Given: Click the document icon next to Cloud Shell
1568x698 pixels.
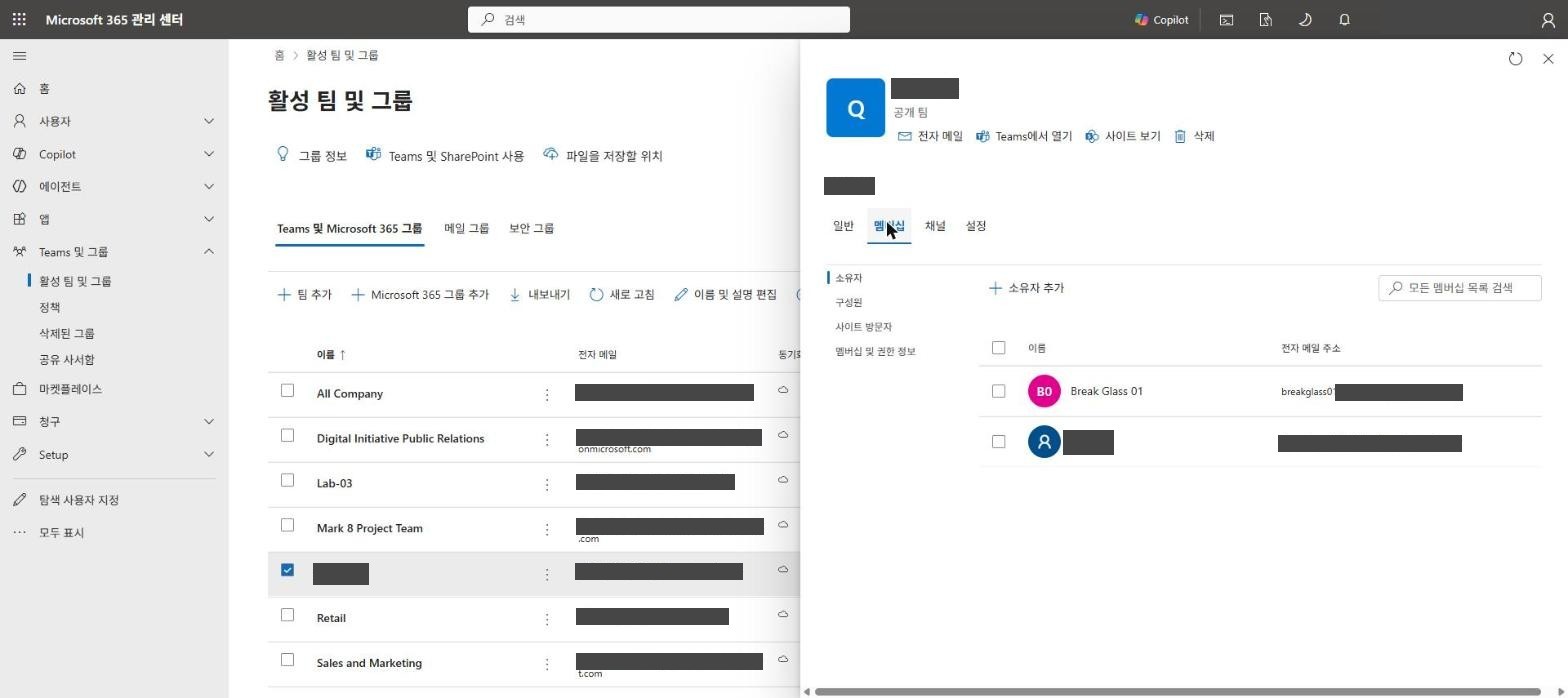Looking at the screenshot, I should pyautogui.click(x=1265, y=19).
